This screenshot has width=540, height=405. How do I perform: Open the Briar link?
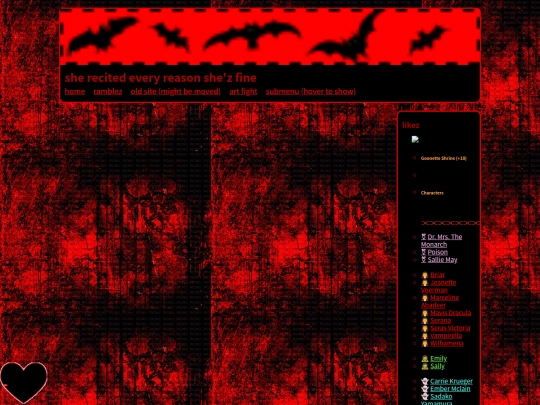tap(437, 275)
